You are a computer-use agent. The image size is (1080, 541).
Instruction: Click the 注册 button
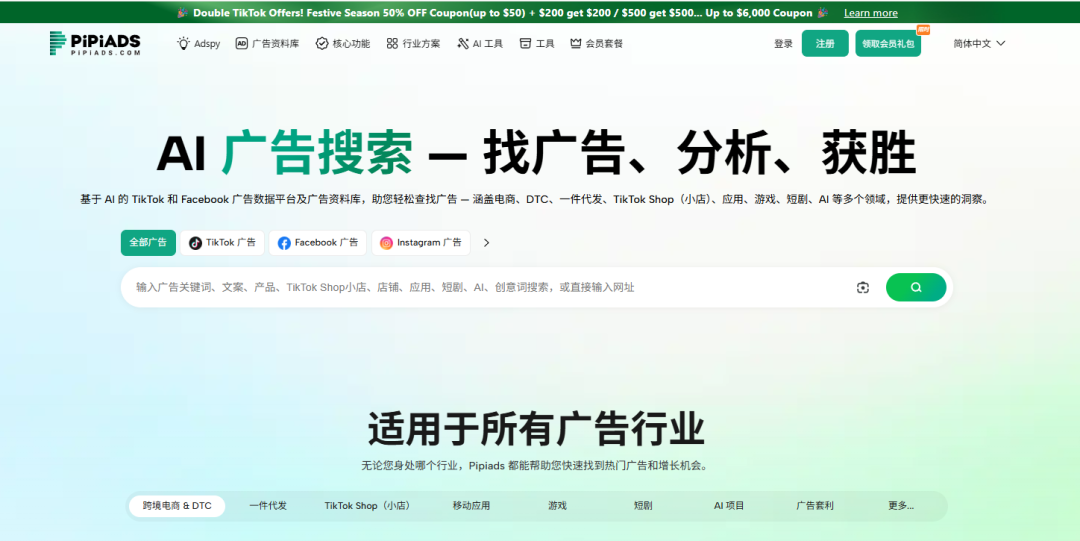[825, 43]
